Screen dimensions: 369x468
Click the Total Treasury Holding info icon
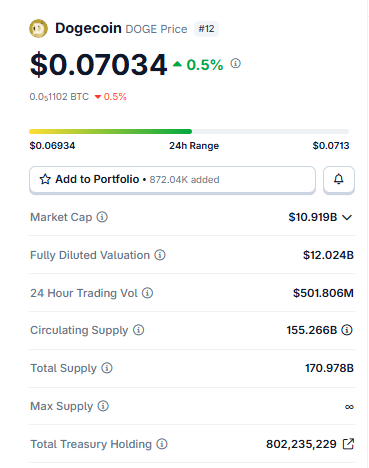click(162, 444)
